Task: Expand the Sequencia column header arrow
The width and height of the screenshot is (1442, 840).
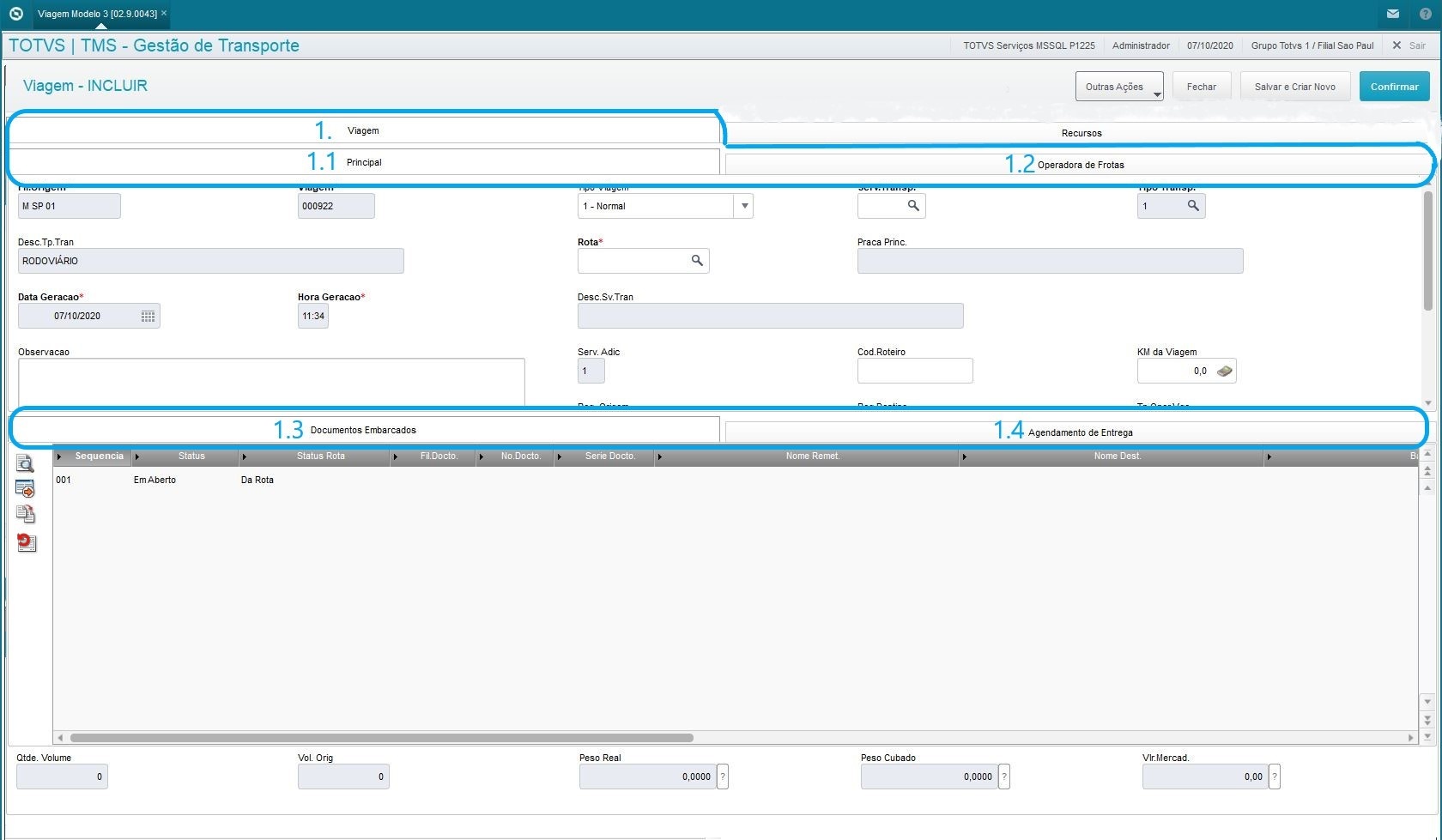Action: click(59, 456)
